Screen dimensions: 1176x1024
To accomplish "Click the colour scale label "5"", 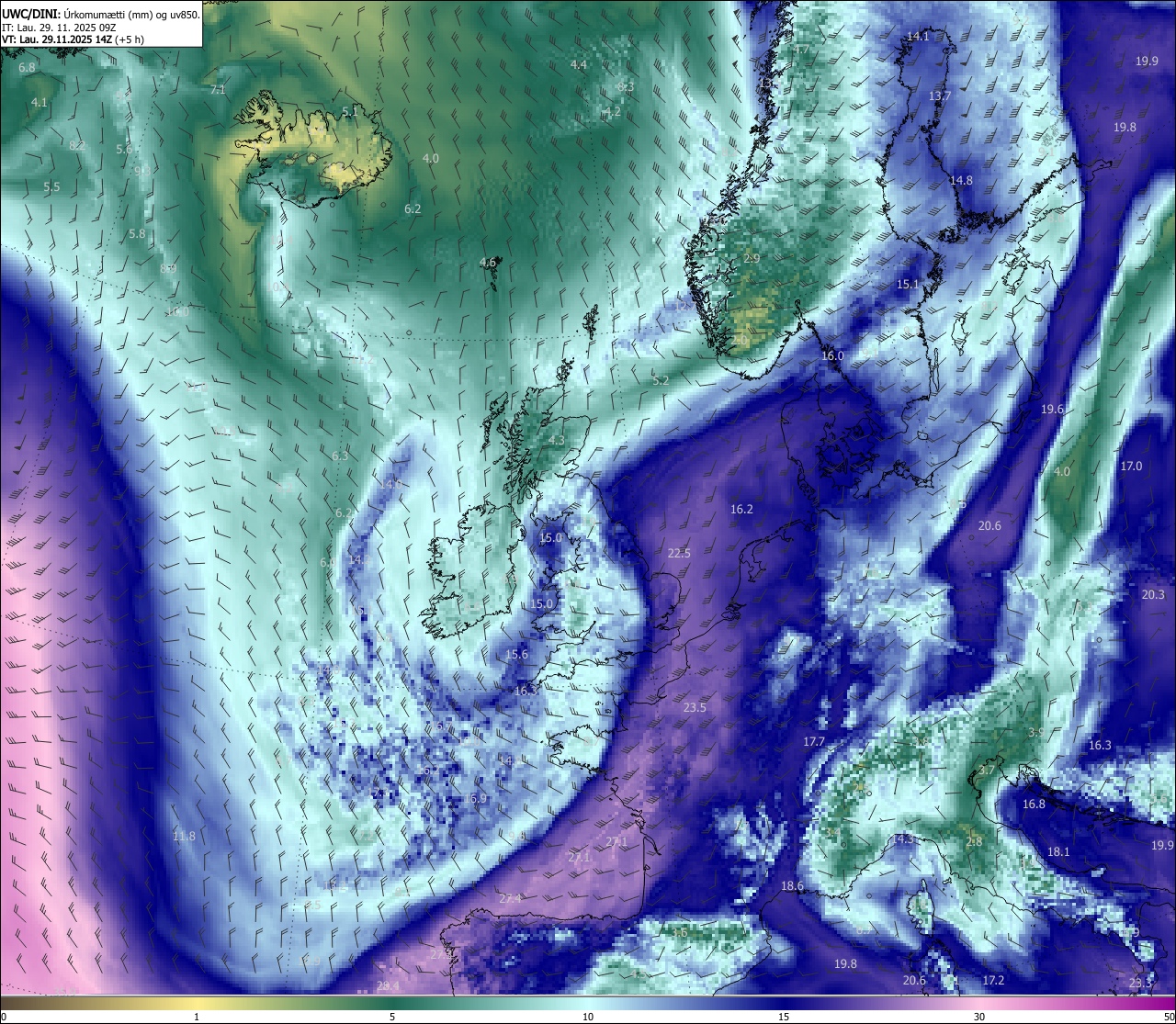I will click(x=392, y=1017).
